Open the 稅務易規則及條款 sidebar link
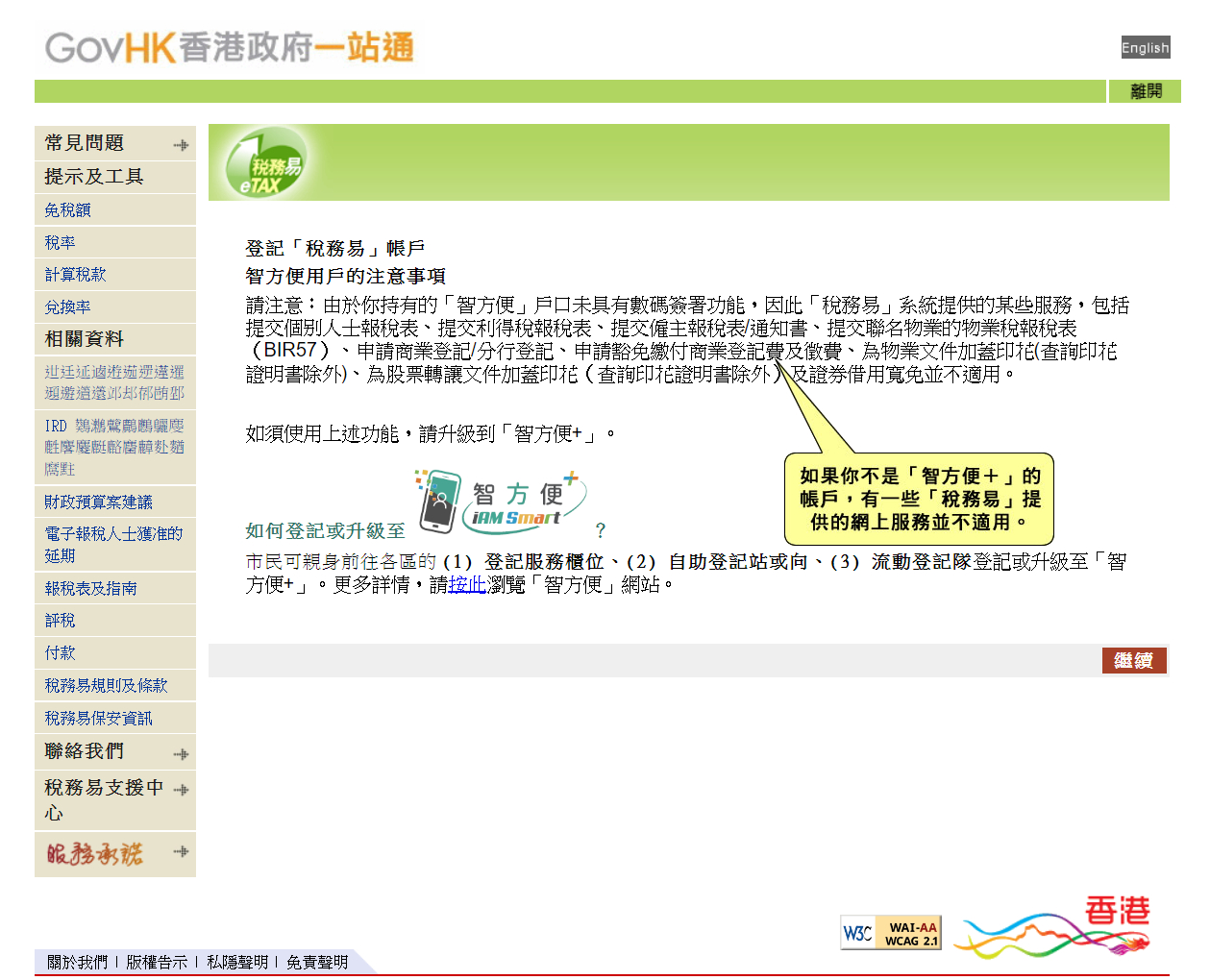This screenshot has width=1210, height=980. (106, 685)
